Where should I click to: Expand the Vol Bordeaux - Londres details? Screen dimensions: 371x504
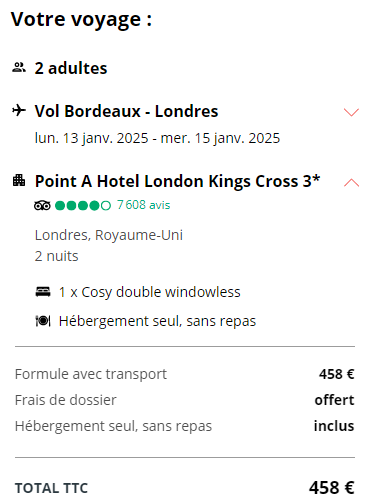[x=351, y=112]
